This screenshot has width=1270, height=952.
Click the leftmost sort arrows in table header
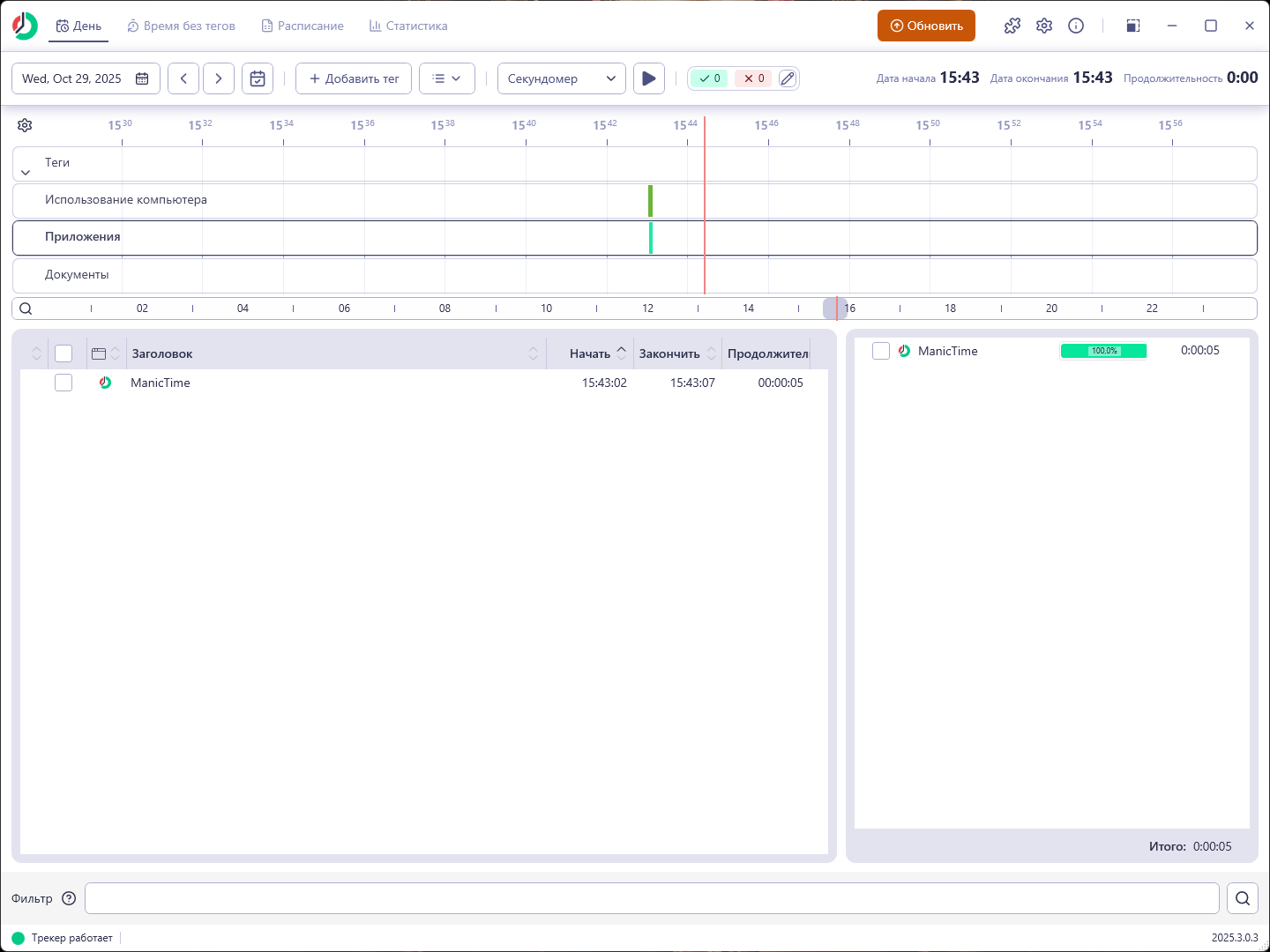(36, 353)
